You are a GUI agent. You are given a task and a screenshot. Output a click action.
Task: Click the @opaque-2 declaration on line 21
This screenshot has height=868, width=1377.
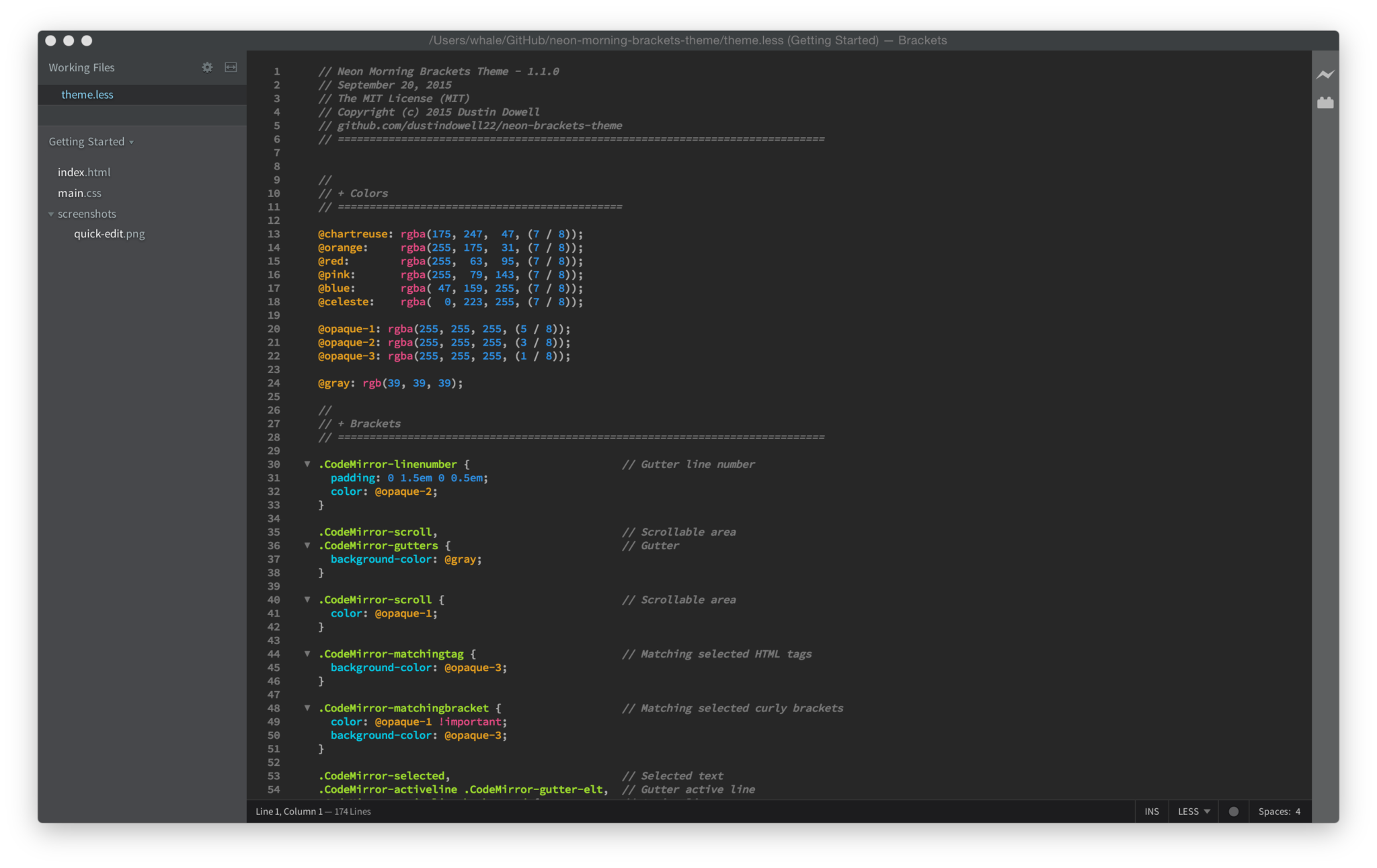[346, 342]
